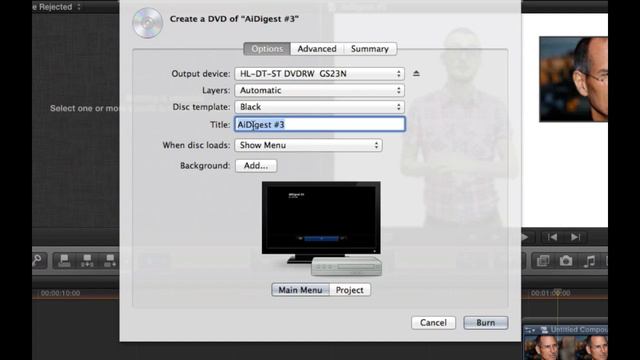
Task: Open the keyword editor key icon
Action: (37, 260)
